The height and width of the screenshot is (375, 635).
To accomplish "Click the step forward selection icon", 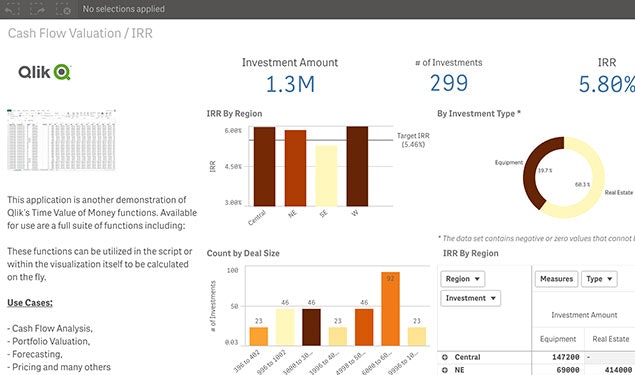I will click(x=37, y=9).
